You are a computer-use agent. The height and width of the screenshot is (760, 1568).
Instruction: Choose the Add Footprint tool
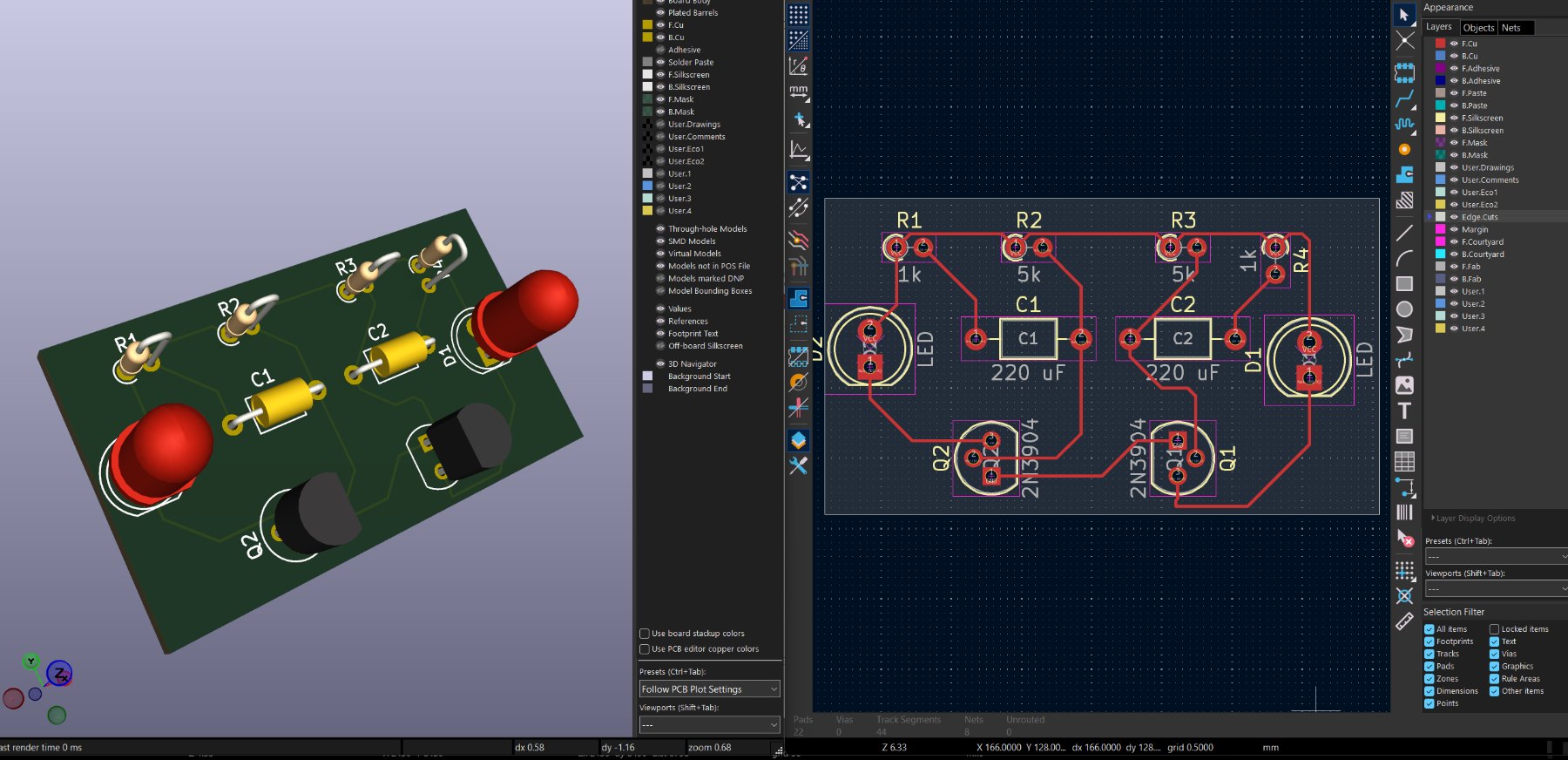coord(1404,72)
